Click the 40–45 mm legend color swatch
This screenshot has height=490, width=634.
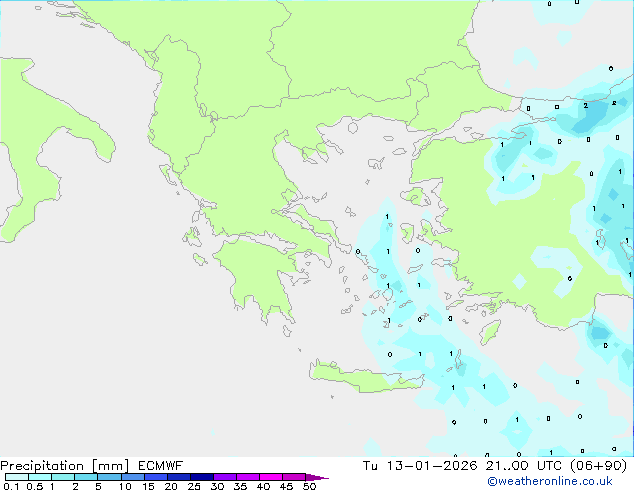(271, 477)
